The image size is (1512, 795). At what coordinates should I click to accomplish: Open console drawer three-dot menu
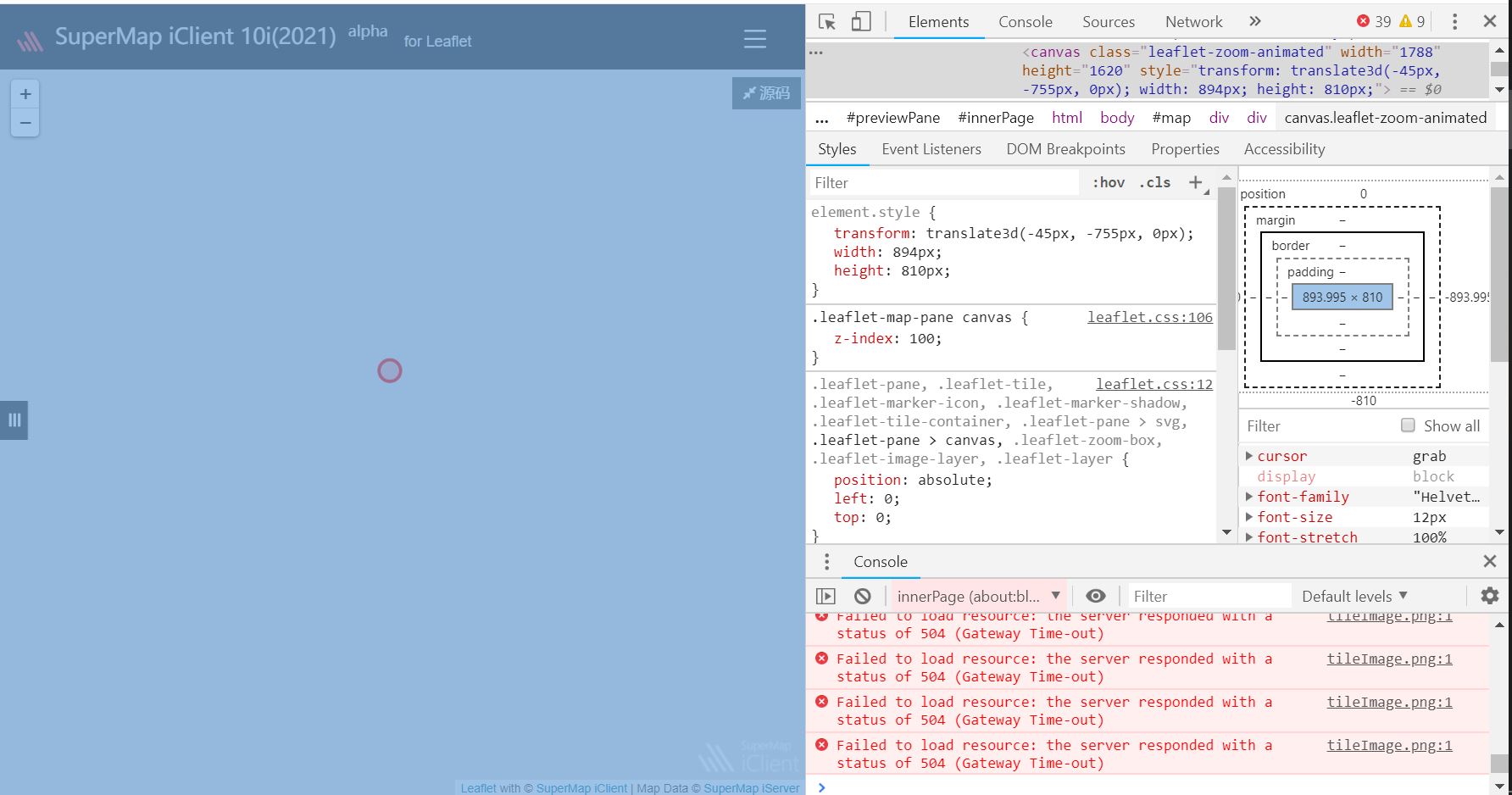pyautogui.click(x=826, y=562)
